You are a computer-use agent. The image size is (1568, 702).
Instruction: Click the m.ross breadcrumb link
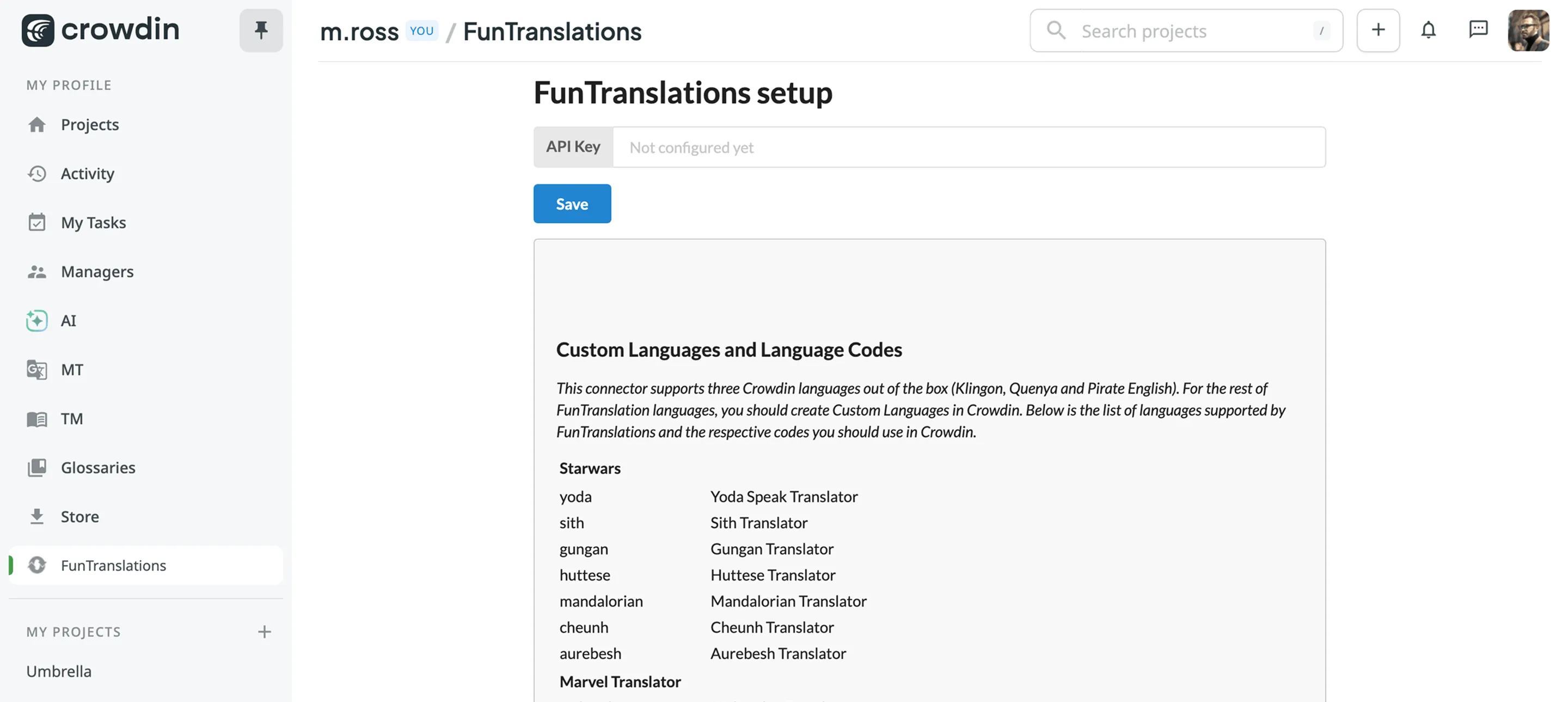(x=359, y=32)
